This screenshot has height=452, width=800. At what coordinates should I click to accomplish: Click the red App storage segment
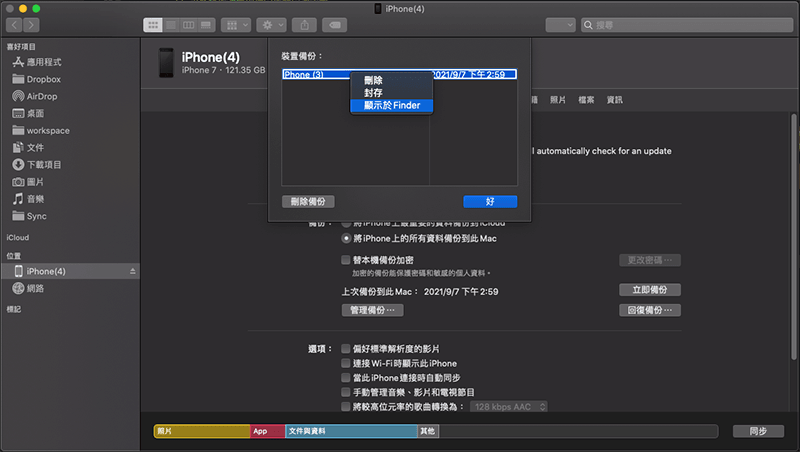coord(267,431)
